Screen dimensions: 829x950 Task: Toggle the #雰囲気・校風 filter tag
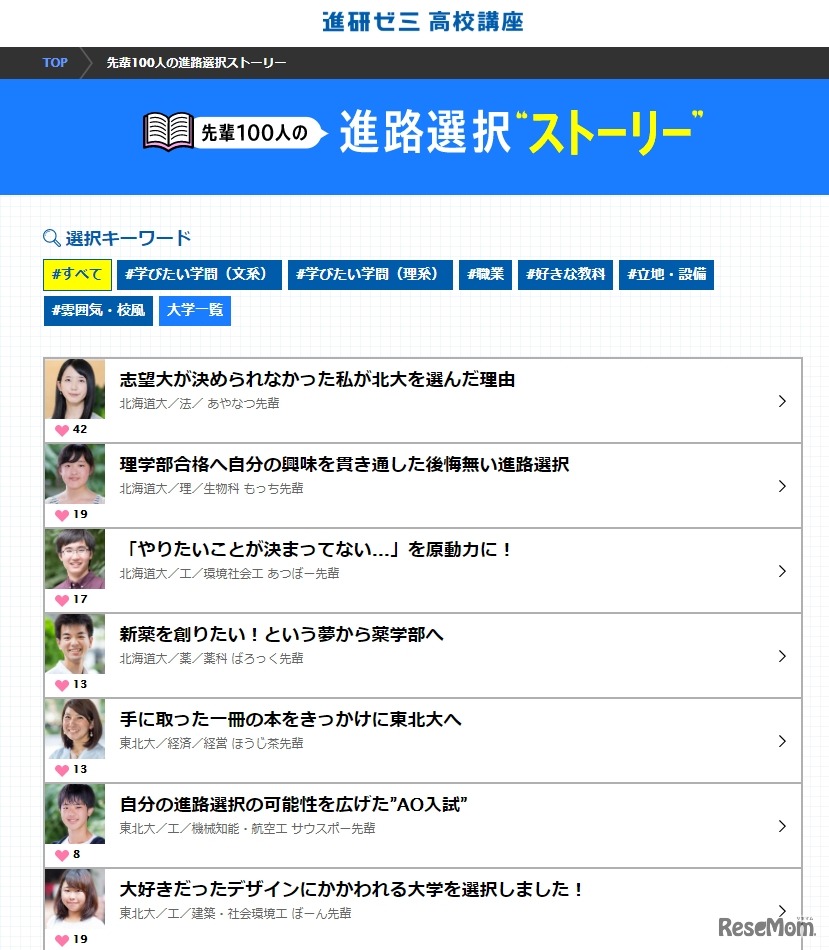(97, 311)
